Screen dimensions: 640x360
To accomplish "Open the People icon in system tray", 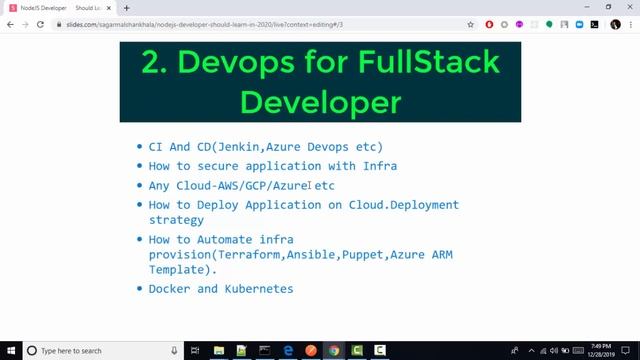I will [x=515, y=351].
